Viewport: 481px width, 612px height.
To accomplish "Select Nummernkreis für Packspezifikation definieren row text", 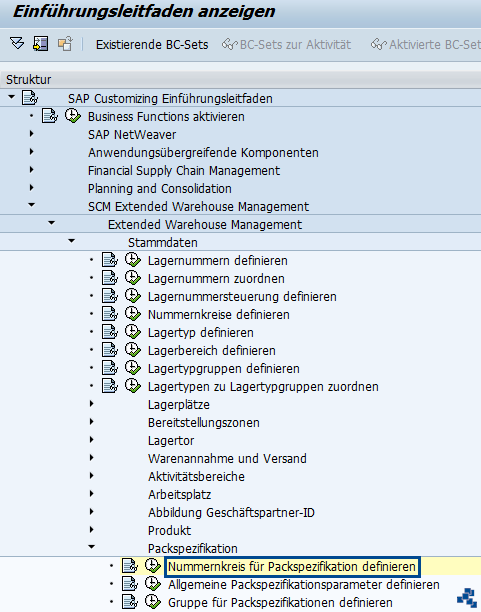I will click(292, 567).
